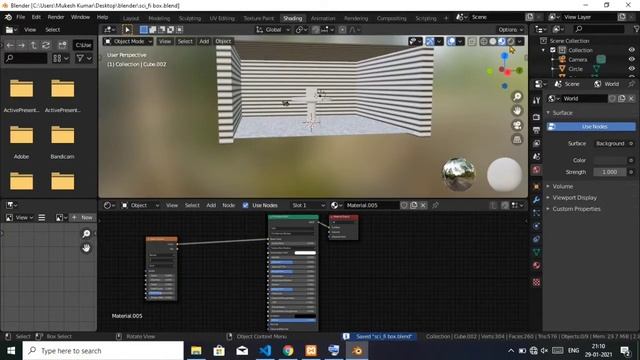Image resolution: width=640 pixels, height=360 pixels.
Task: Open Modifiers properties wrench tab
Action: 536,200
